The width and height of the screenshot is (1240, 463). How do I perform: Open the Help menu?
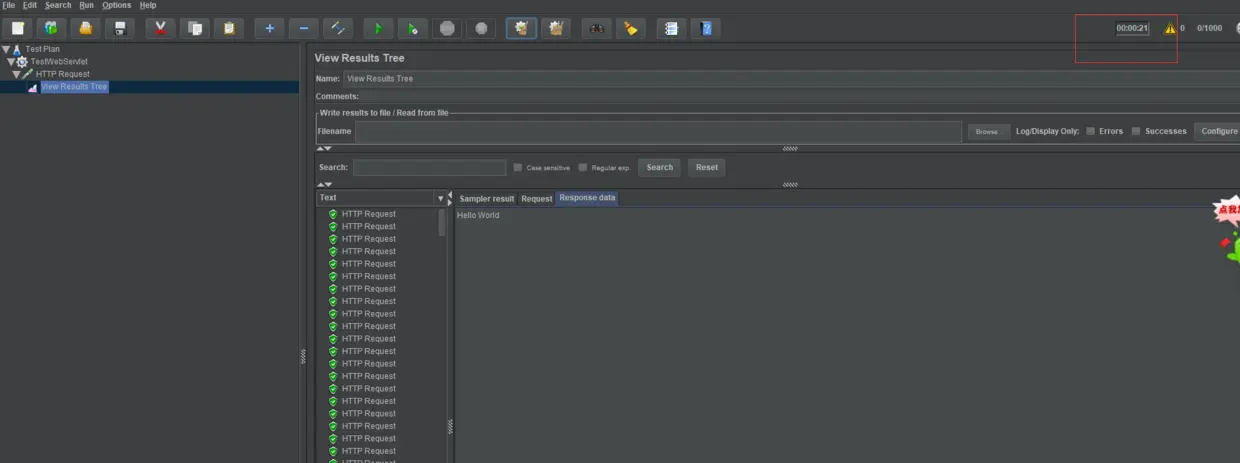pyautogui.click(x=148, y=5)
